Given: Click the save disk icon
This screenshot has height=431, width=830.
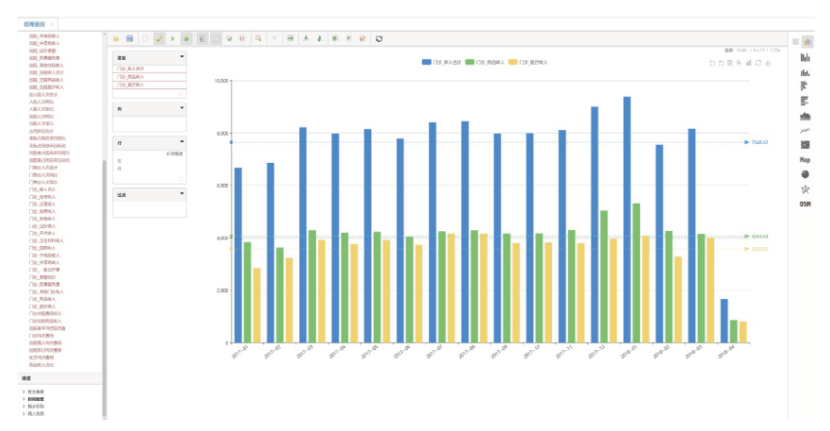Looking at the screenshot, I should pos(130,38).
